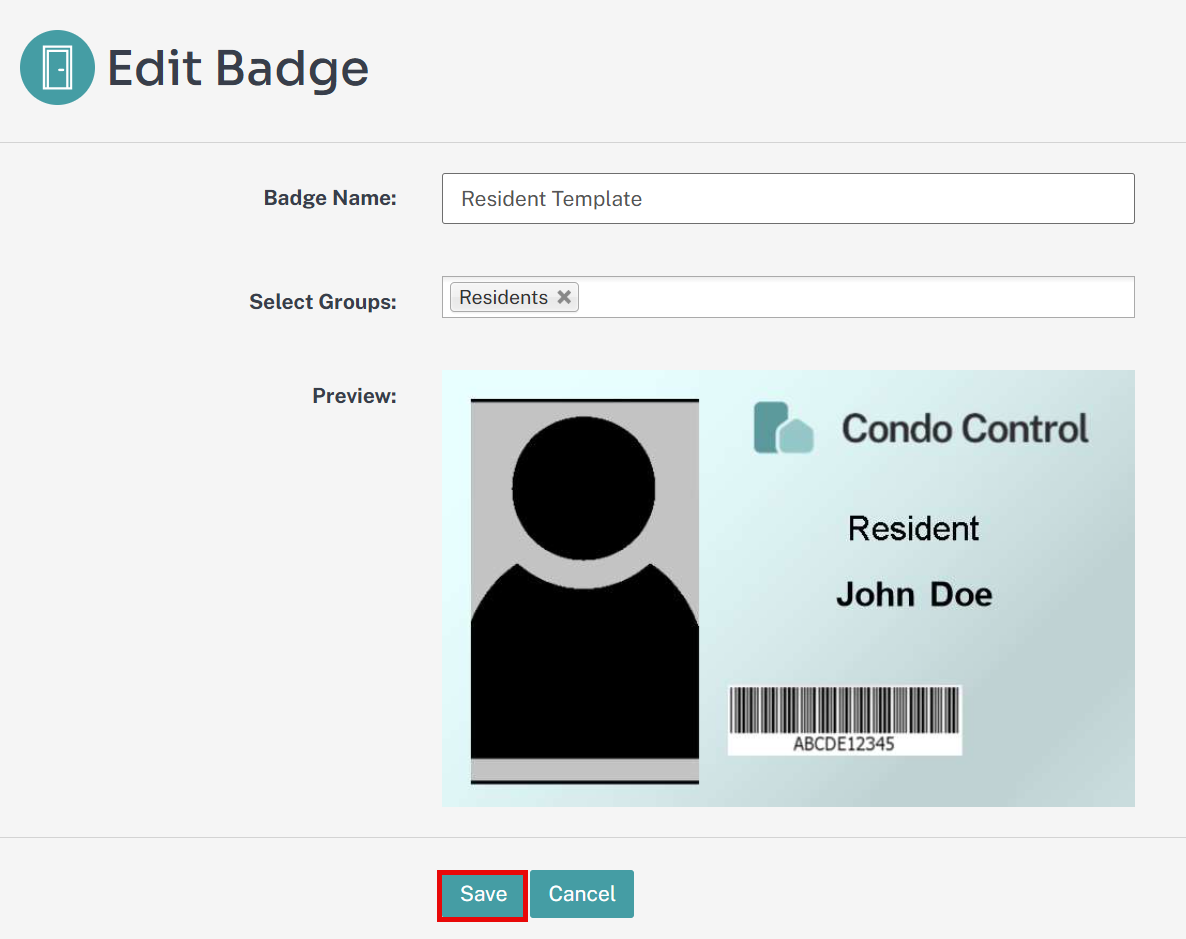The height and width of the screenshot is (939, 1186).
Task: Click the John Doe name on the badge
Action: click(913, 593)
